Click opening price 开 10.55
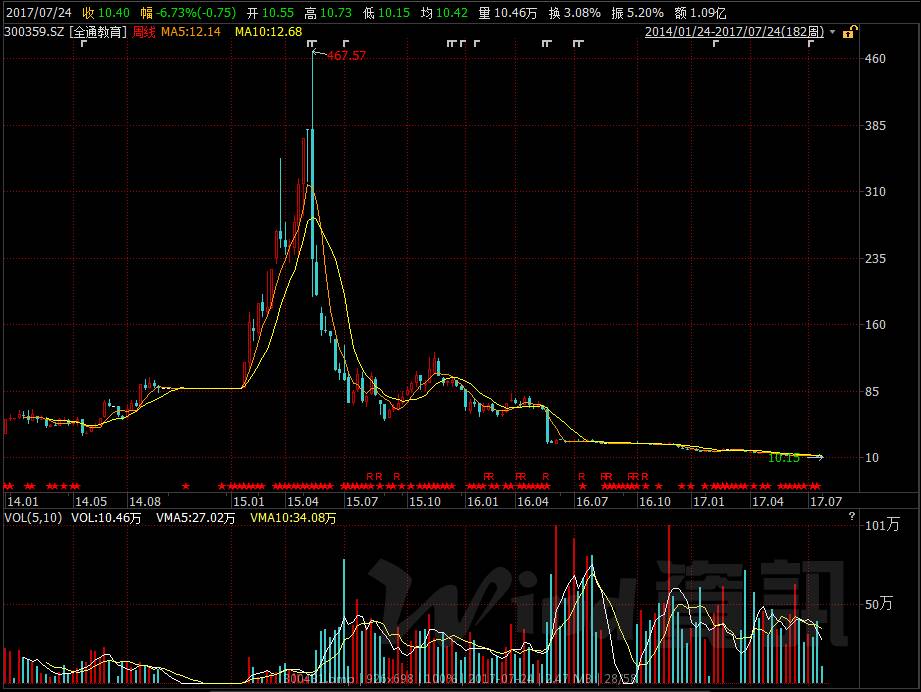 pos(270,12)
